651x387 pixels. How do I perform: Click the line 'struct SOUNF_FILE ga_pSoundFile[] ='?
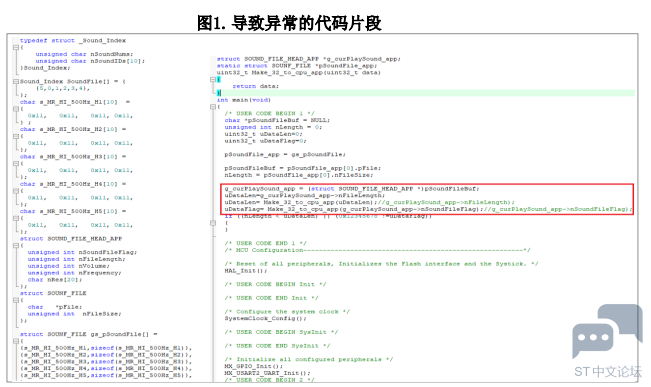[x=88, y=334]
